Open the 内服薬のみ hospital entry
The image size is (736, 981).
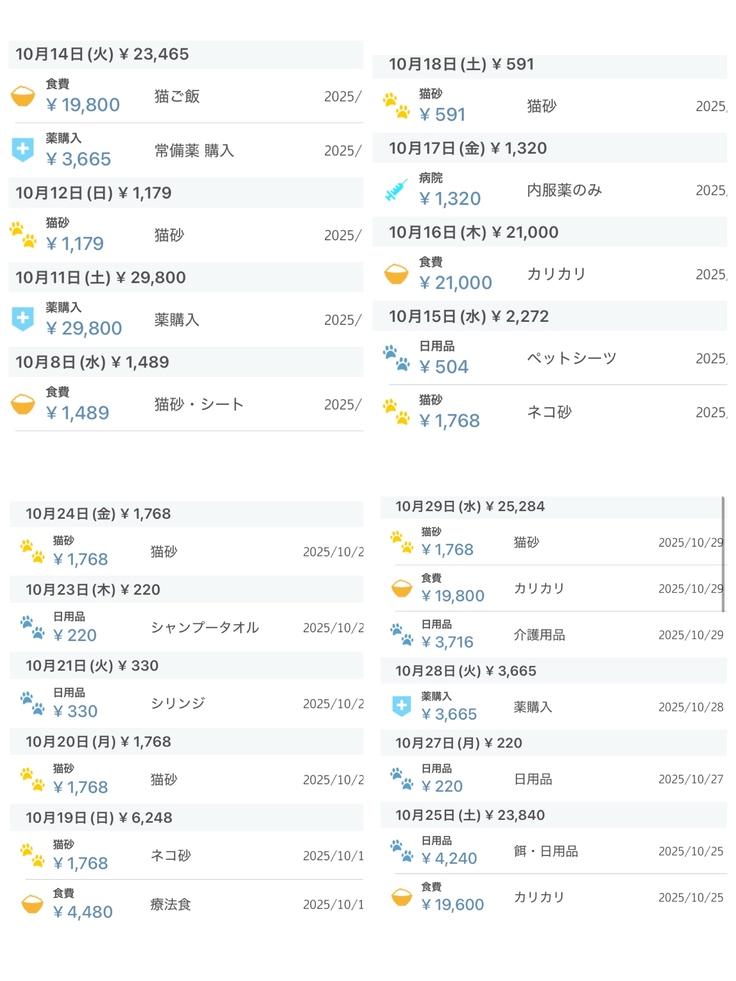coord(564,190)
